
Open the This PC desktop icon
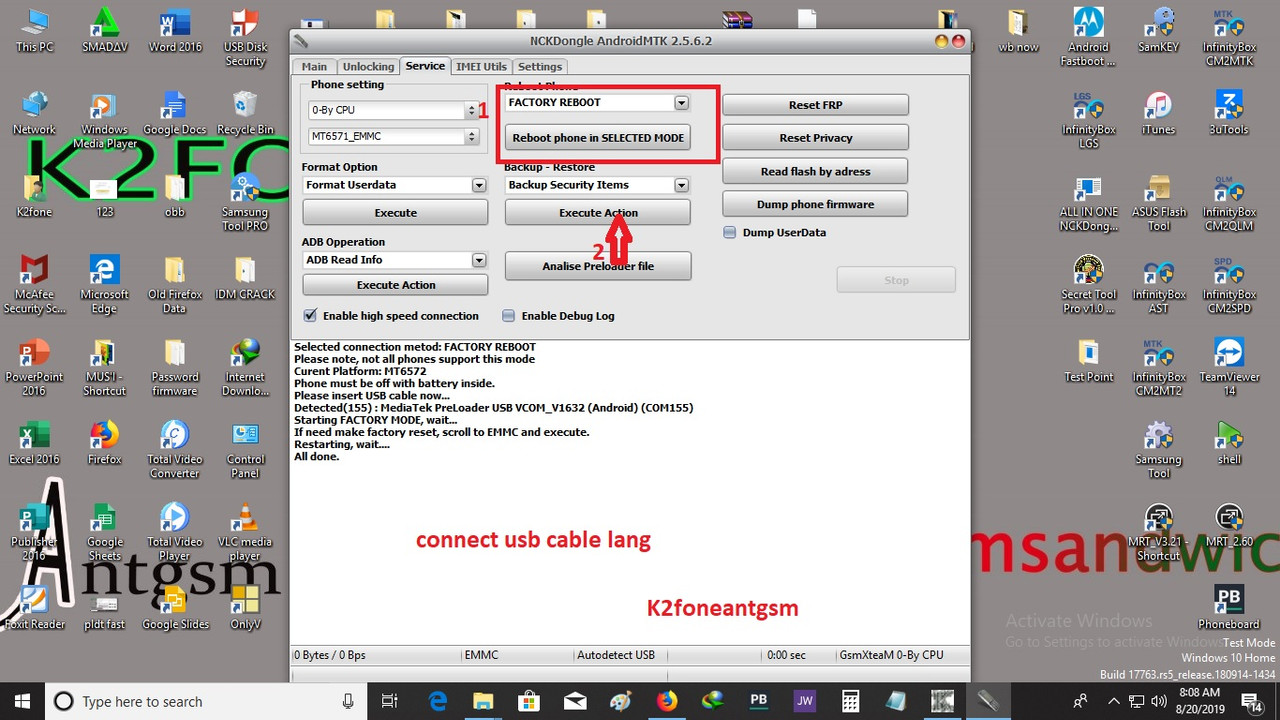coord(35,31)
